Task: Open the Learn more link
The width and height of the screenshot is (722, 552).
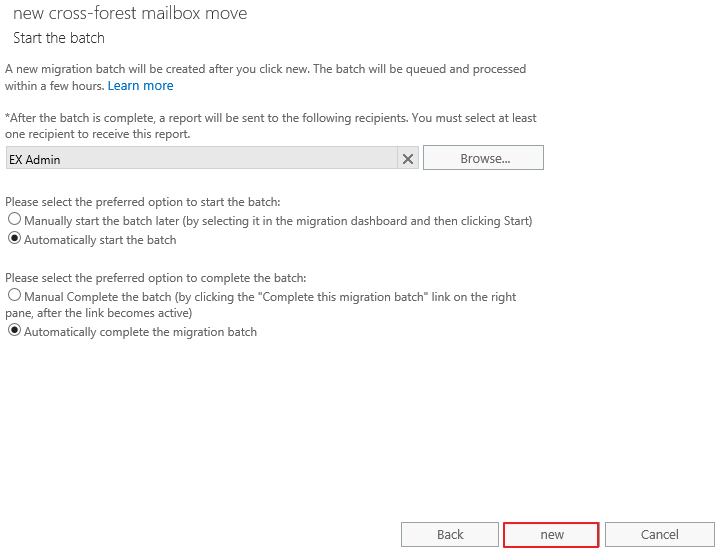Action: [x=140, y=86]
